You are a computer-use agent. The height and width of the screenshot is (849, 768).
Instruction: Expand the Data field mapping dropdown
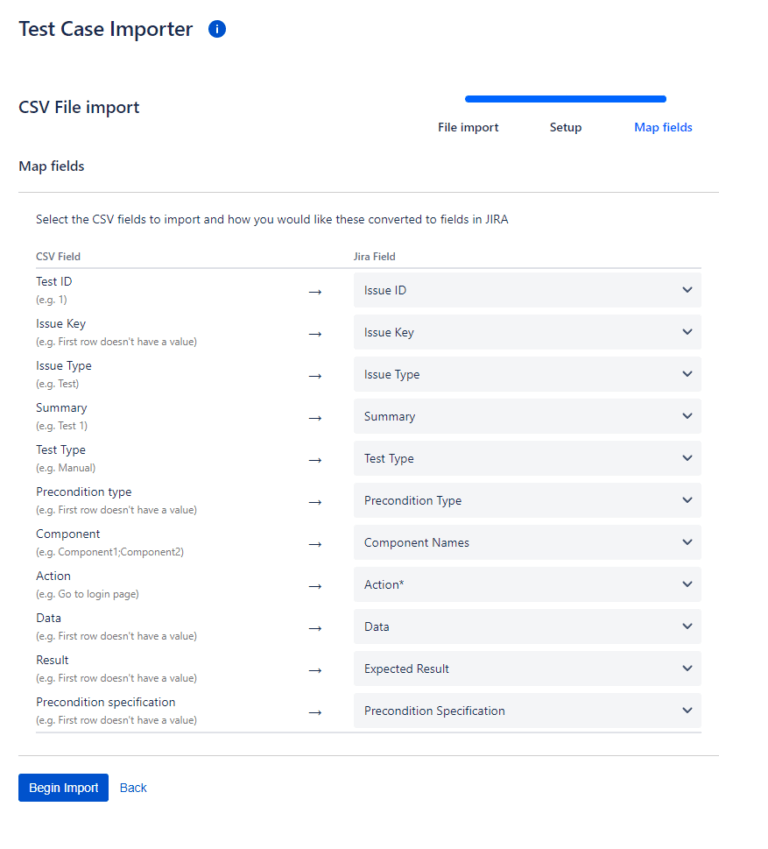coord(528,626)
